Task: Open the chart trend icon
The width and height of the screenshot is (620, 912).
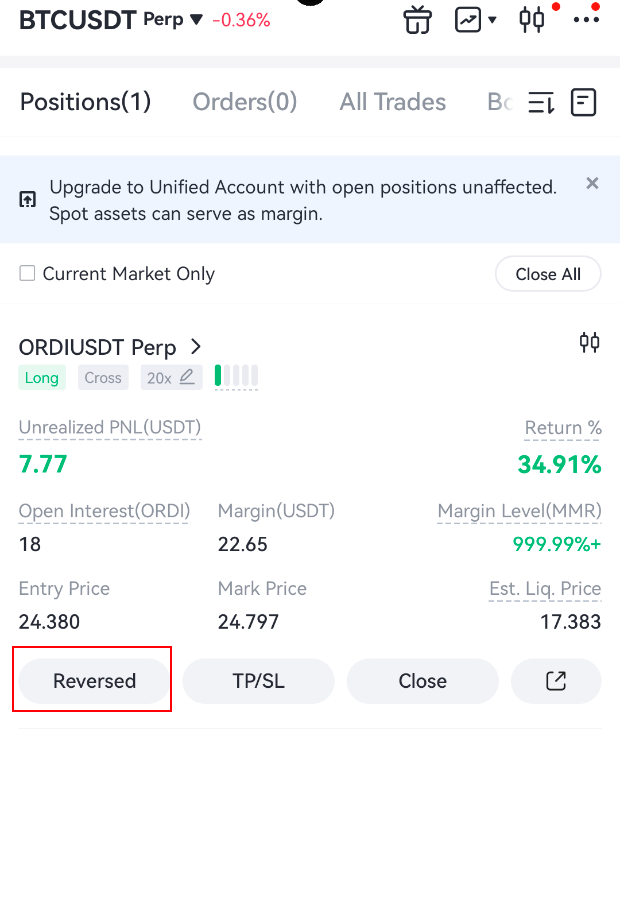Action: [467, 19]
